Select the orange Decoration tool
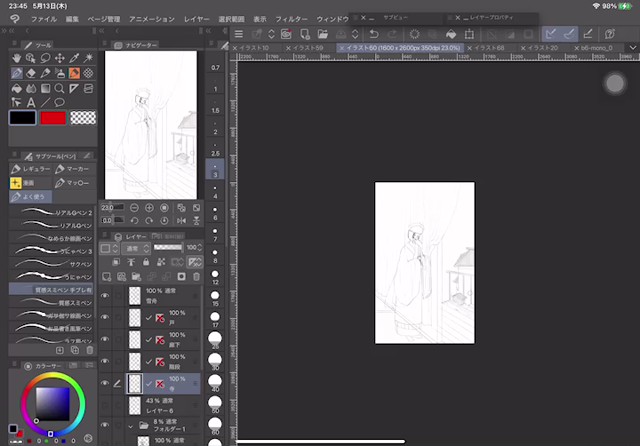Screen dimensions: 640x446 74,73
